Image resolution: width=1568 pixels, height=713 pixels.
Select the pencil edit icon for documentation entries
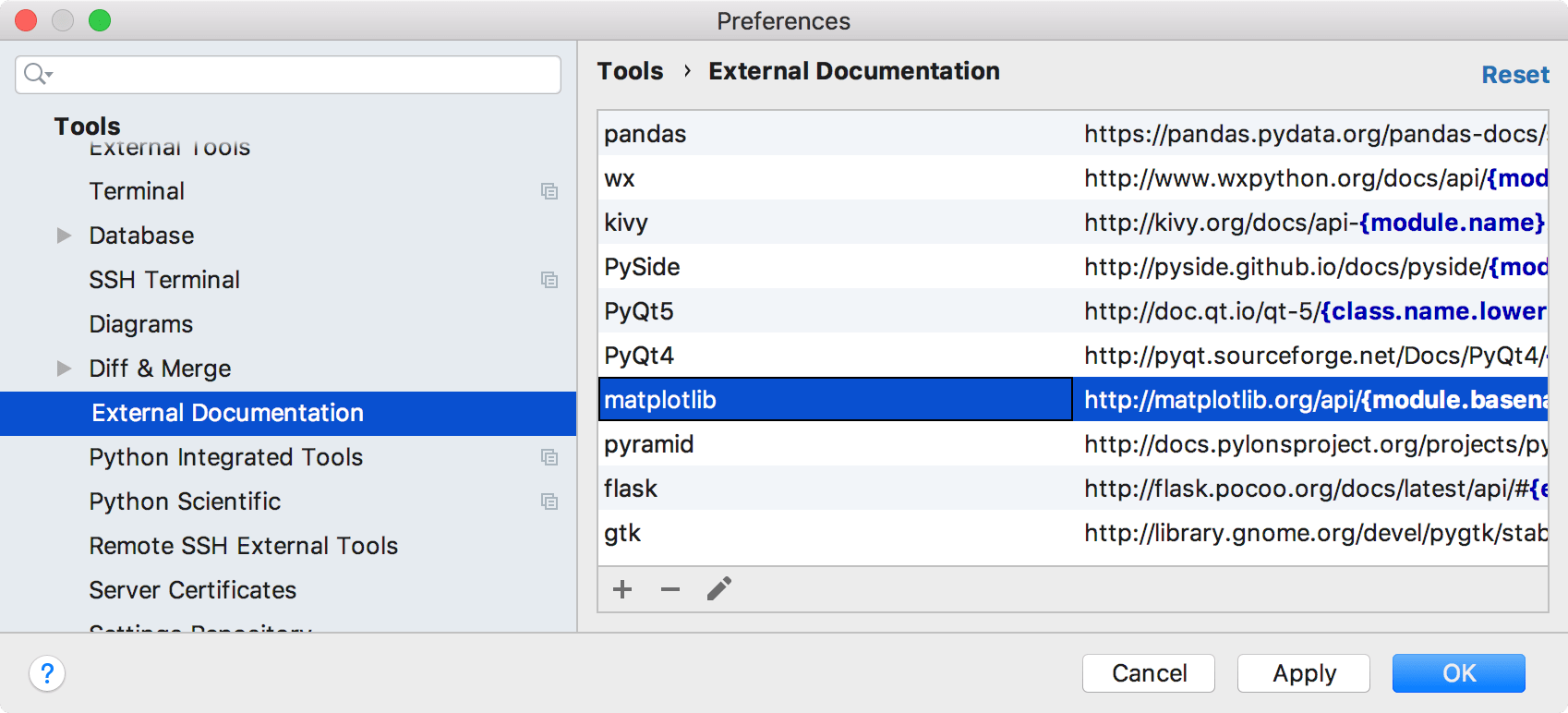pyautogui.click(x=719, y=587)
